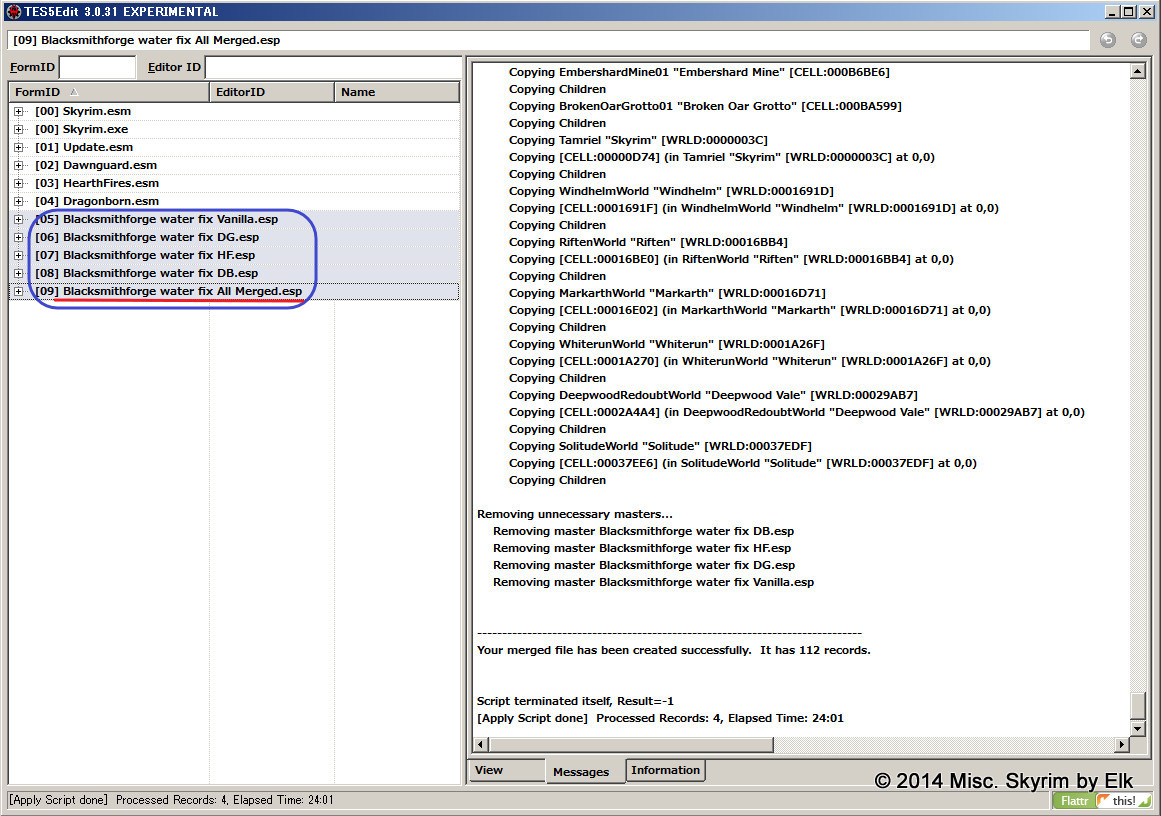Click the vertical scrollbar thumb in messages

coord(1138,706)
